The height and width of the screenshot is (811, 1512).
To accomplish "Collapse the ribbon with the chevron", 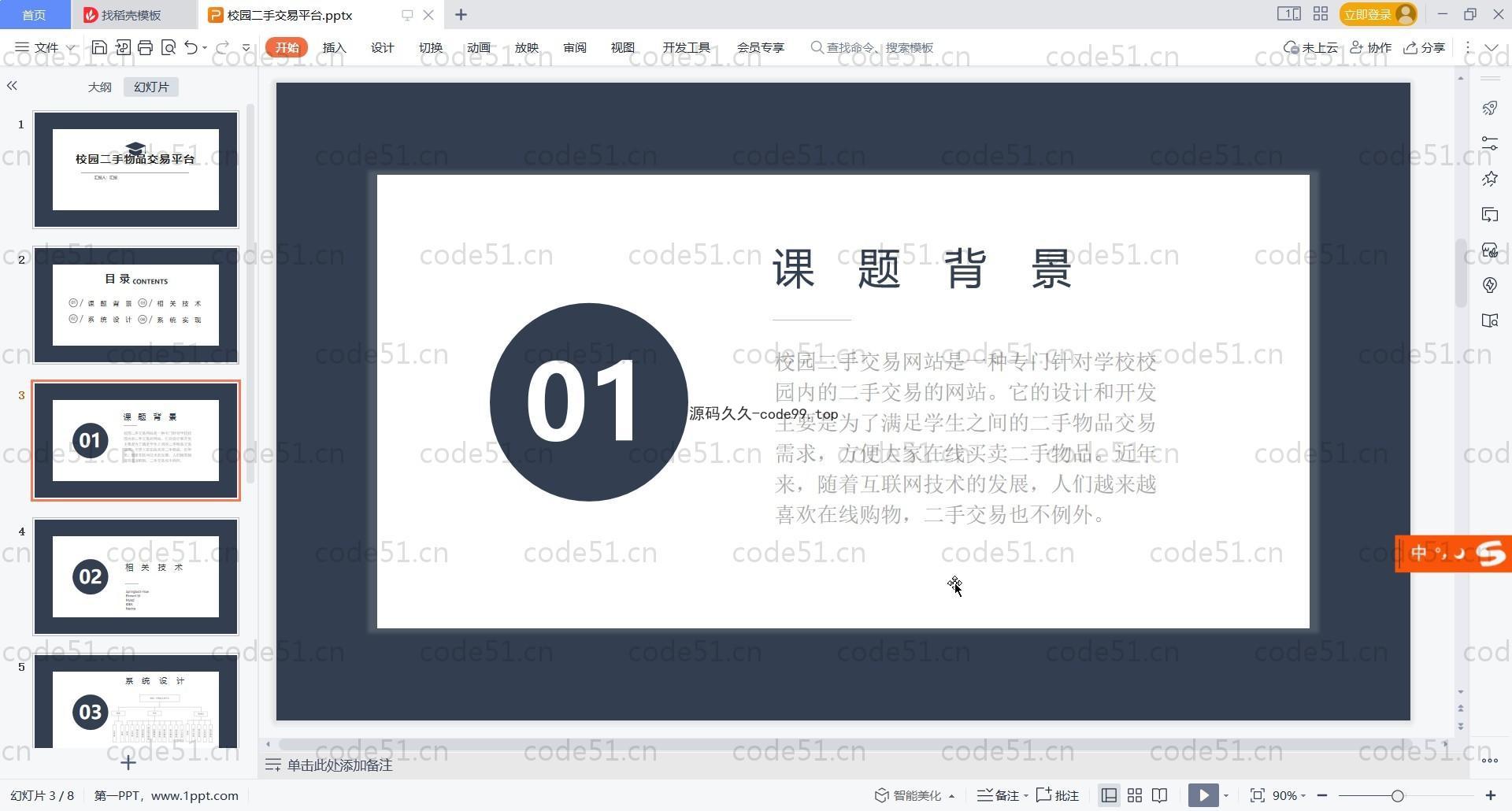I will click(1492, 47).
